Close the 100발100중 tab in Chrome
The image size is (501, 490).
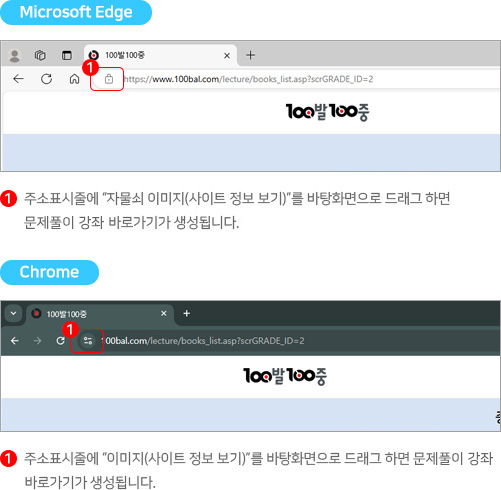(164, 313)
